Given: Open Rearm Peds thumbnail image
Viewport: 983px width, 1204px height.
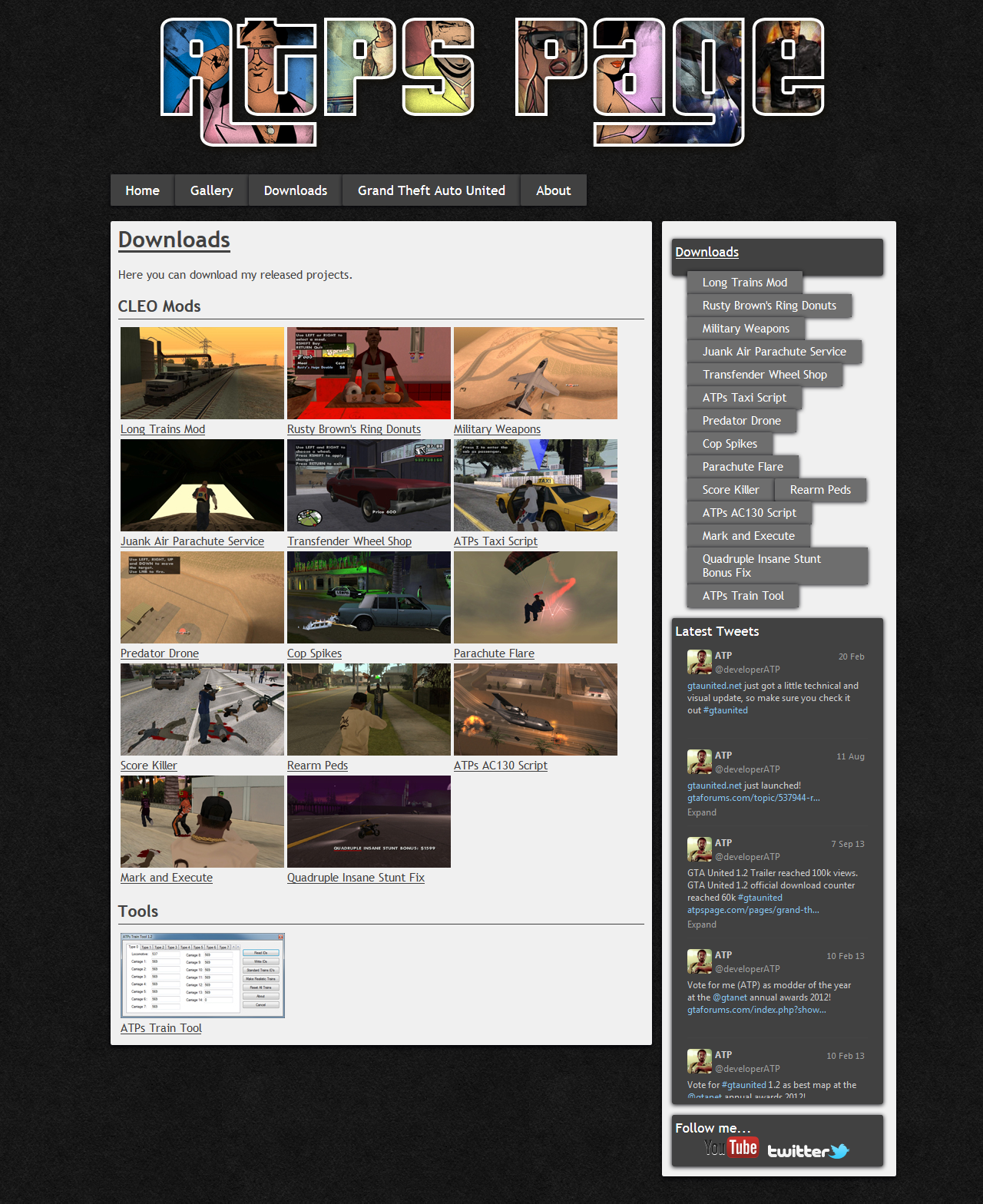Looking at the screenshot, I should coord(369,709).
